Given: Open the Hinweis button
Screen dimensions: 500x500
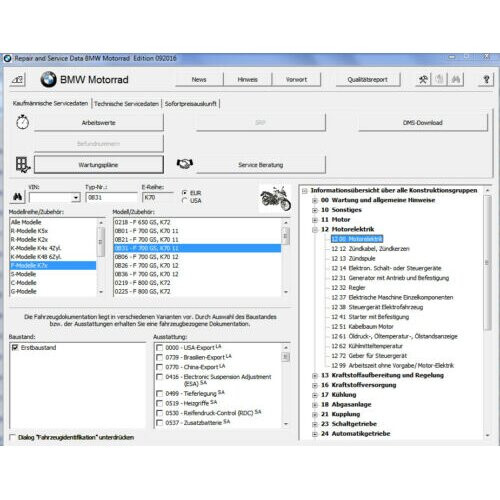Looking at the screenshot, I should (x=248, y=79).
